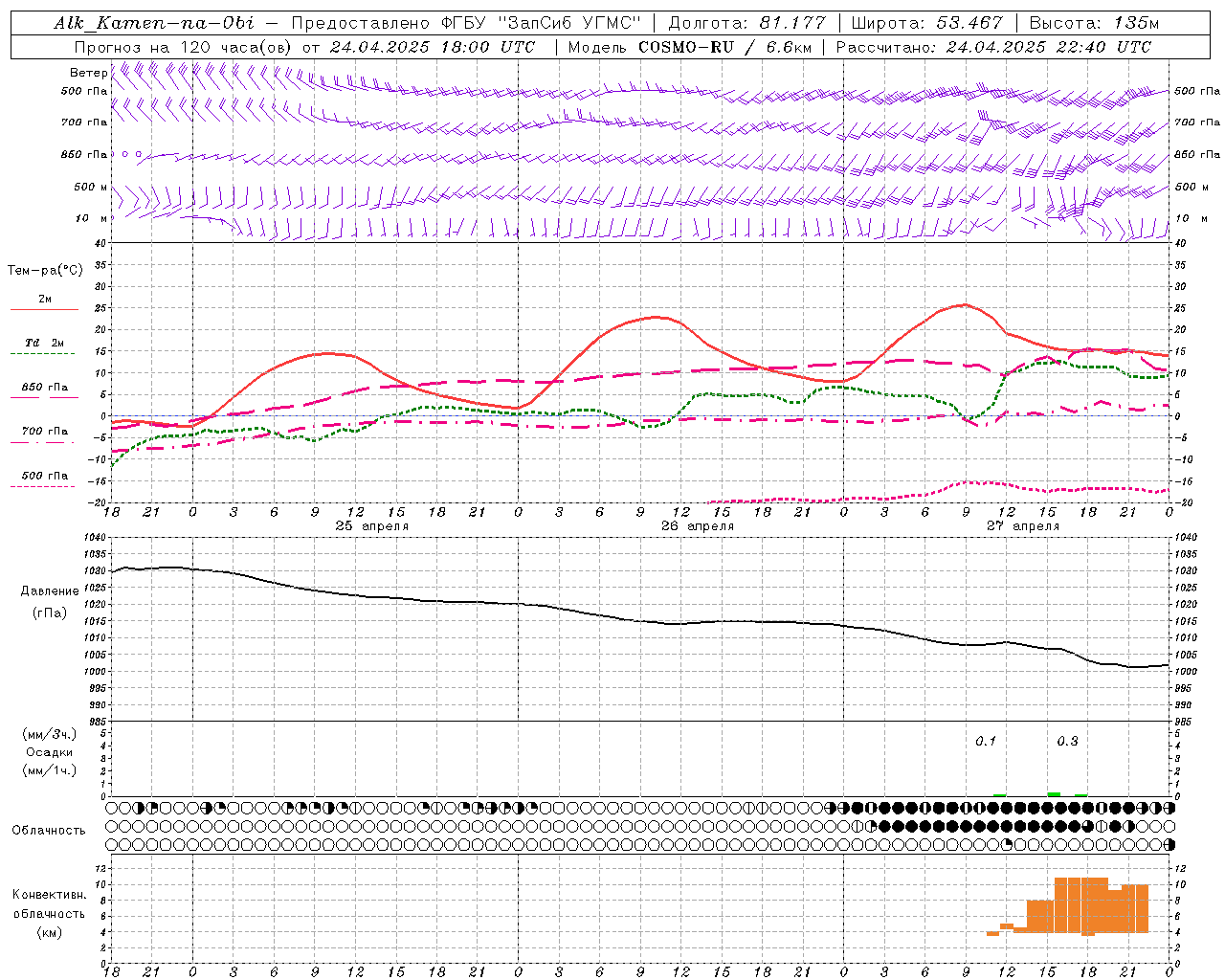This screenshot has width=1225, height=980.
Task: Click the Давление pressure panel label
Action: [x=50, y=591]
